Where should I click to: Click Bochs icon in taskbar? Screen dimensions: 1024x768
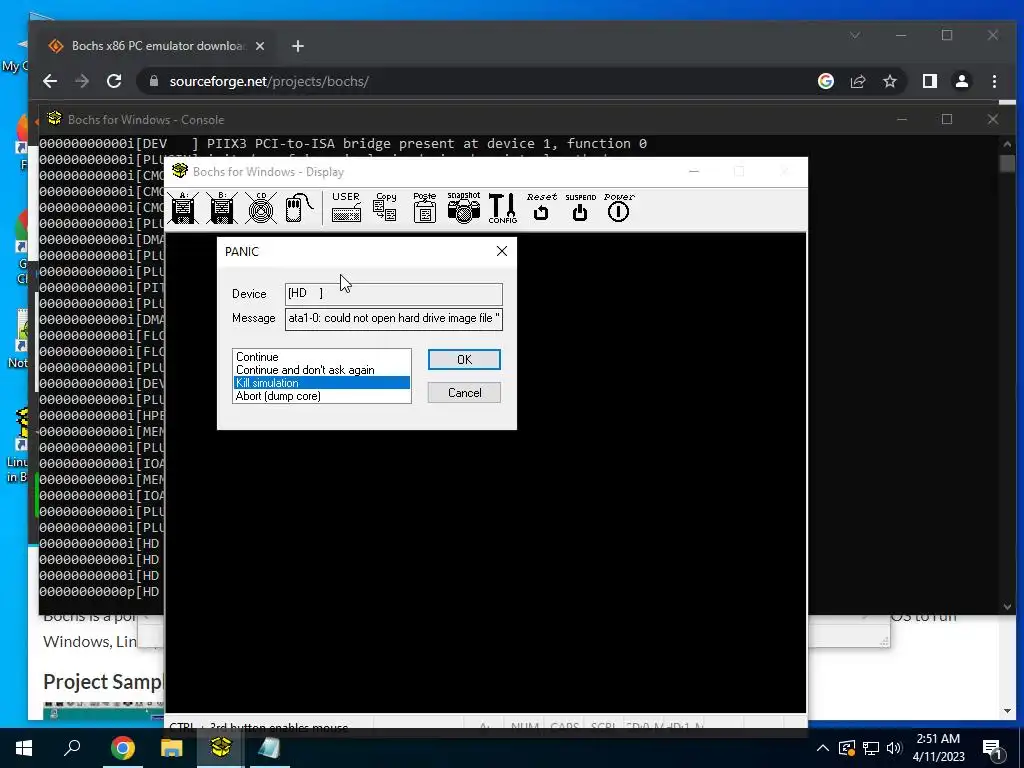click(221, 748)
